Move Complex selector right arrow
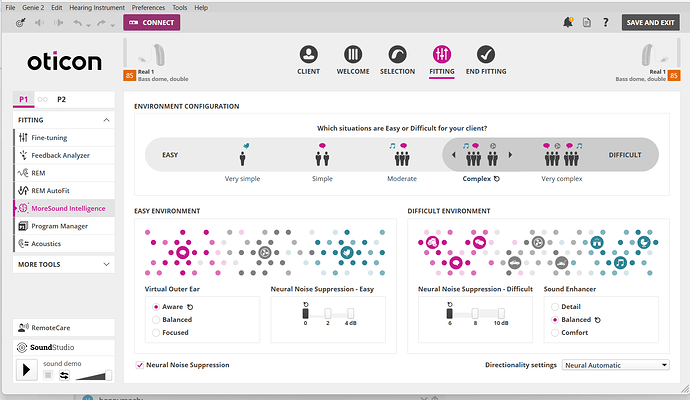690x400 pixels. point(510,155)
